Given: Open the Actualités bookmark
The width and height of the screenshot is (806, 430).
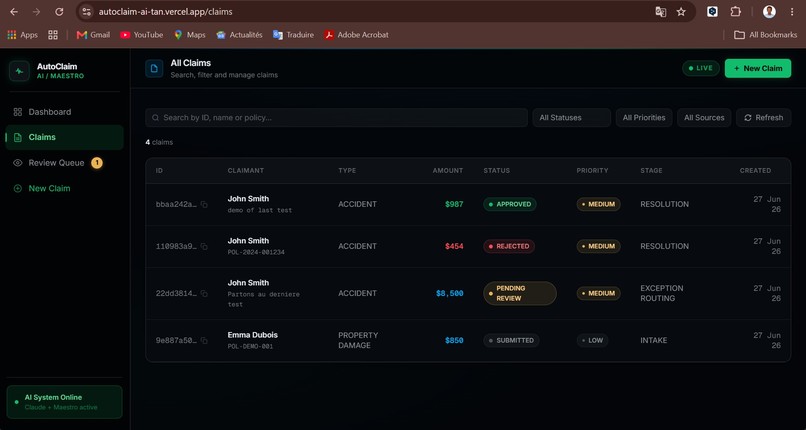Looking at the screenshot, I should click(x=239, y=35).
